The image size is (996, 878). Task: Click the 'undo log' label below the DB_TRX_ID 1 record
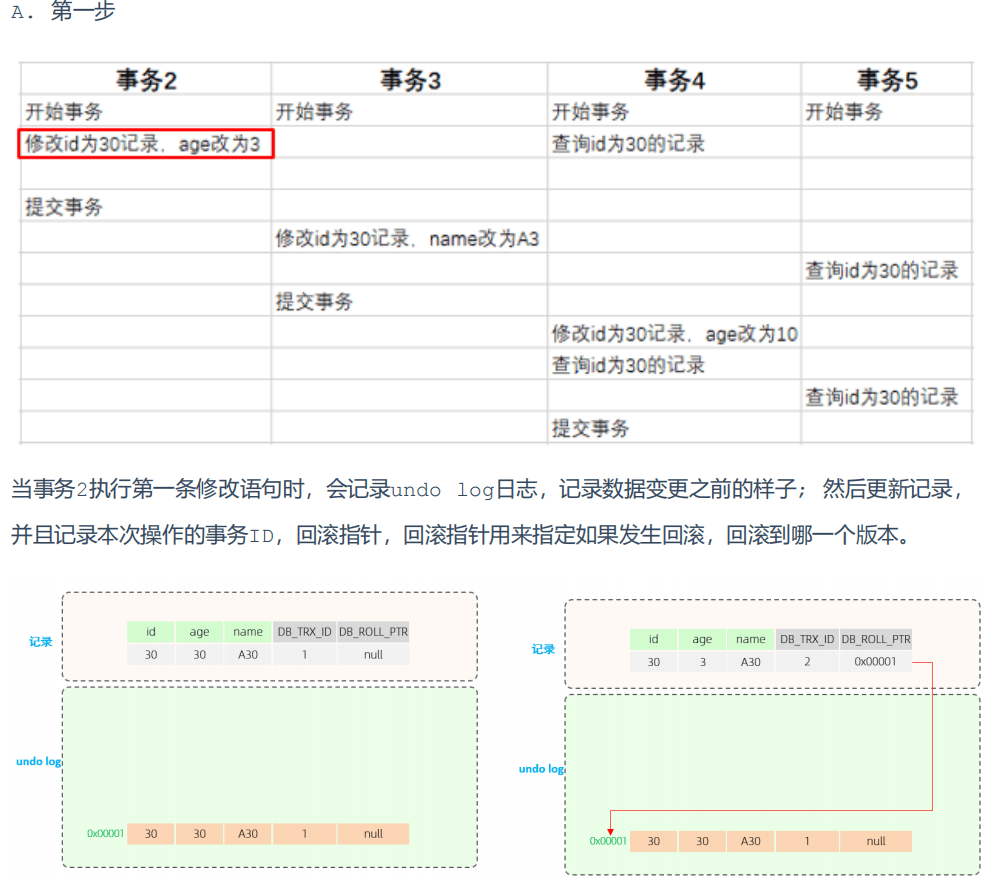39,761
